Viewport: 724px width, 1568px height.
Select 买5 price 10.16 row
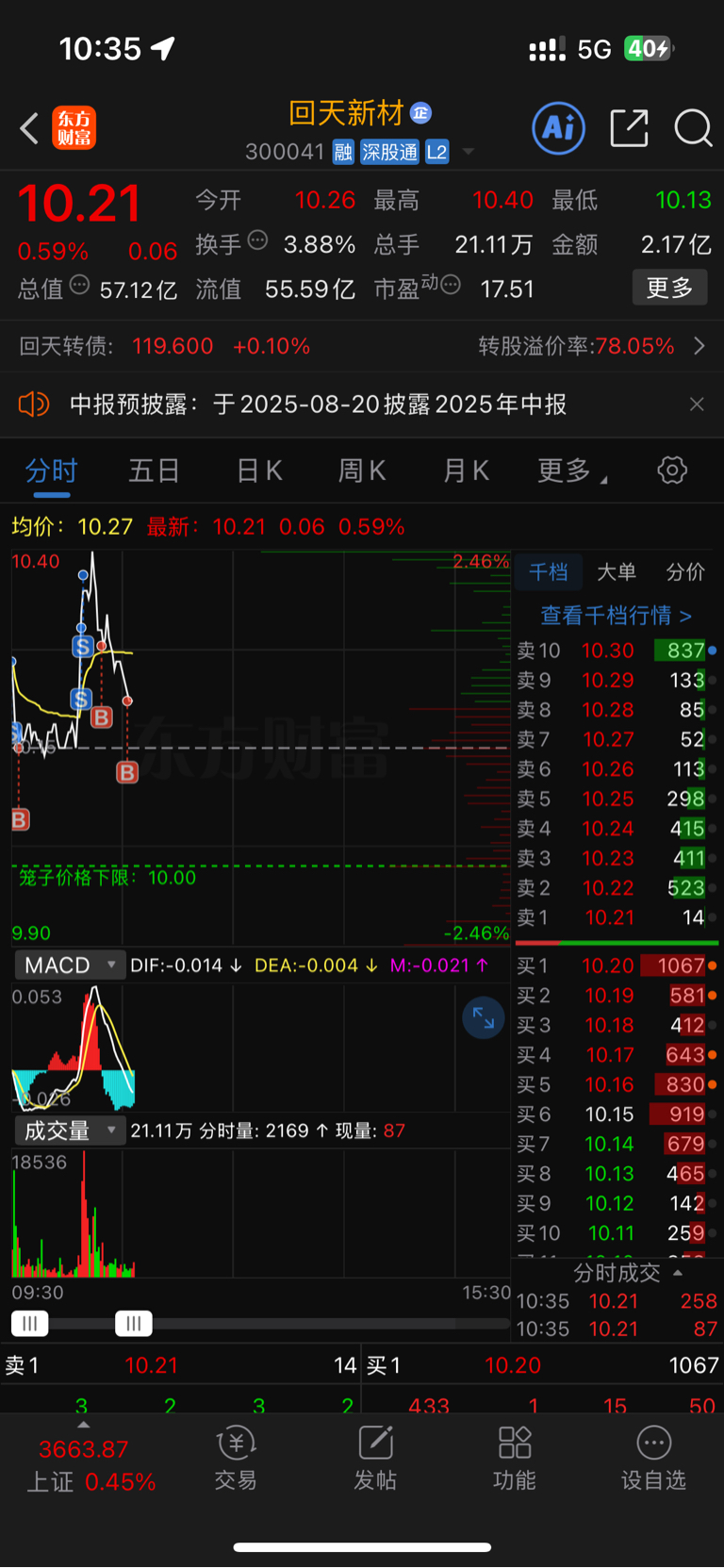[617, 1084]
